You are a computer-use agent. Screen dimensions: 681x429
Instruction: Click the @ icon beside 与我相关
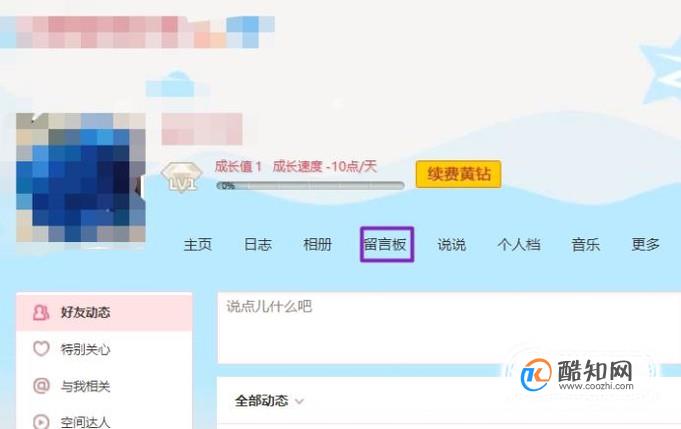click(41, 386)
